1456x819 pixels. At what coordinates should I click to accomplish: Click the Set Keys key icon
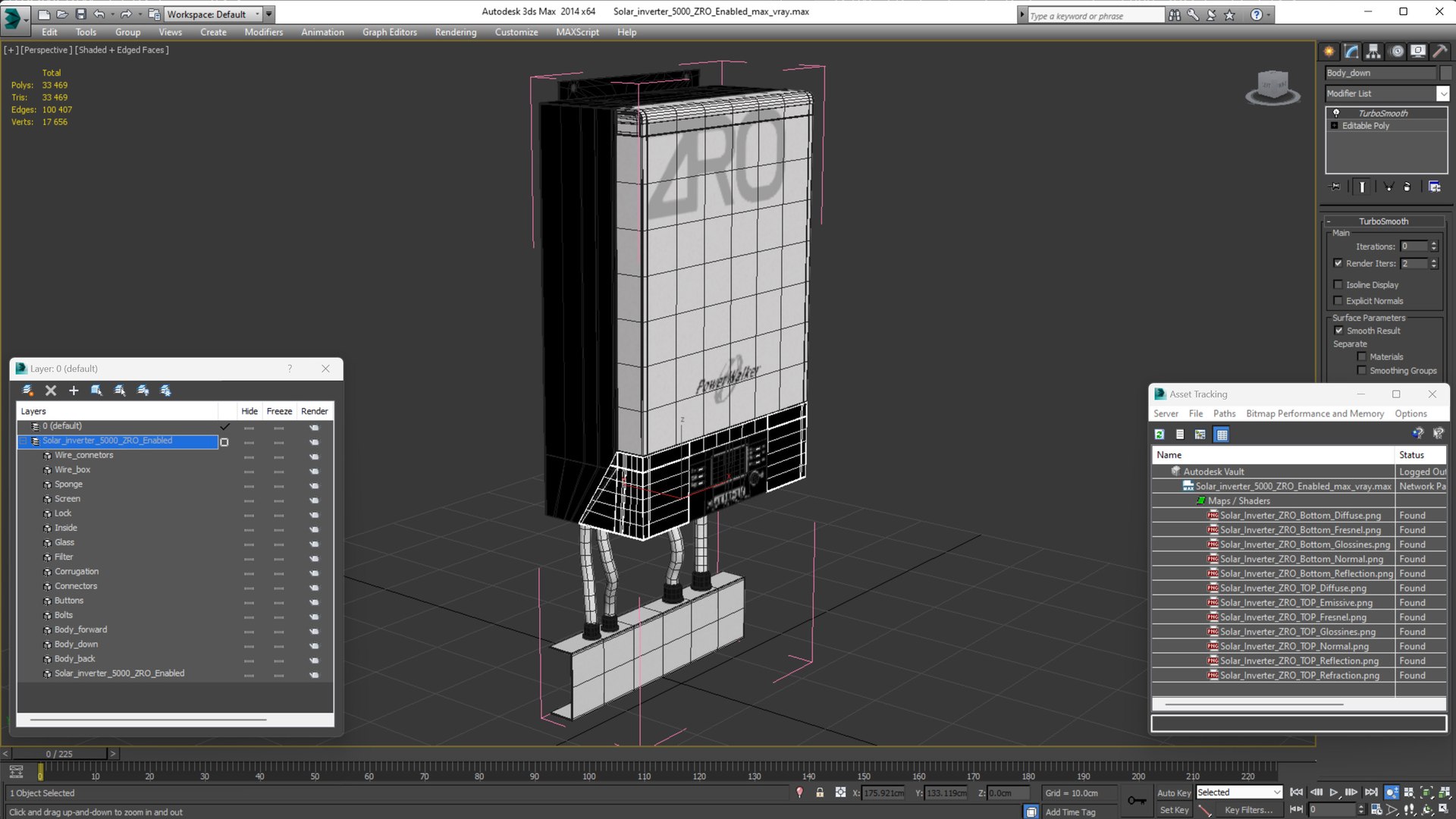click(x=1137, y=800)
